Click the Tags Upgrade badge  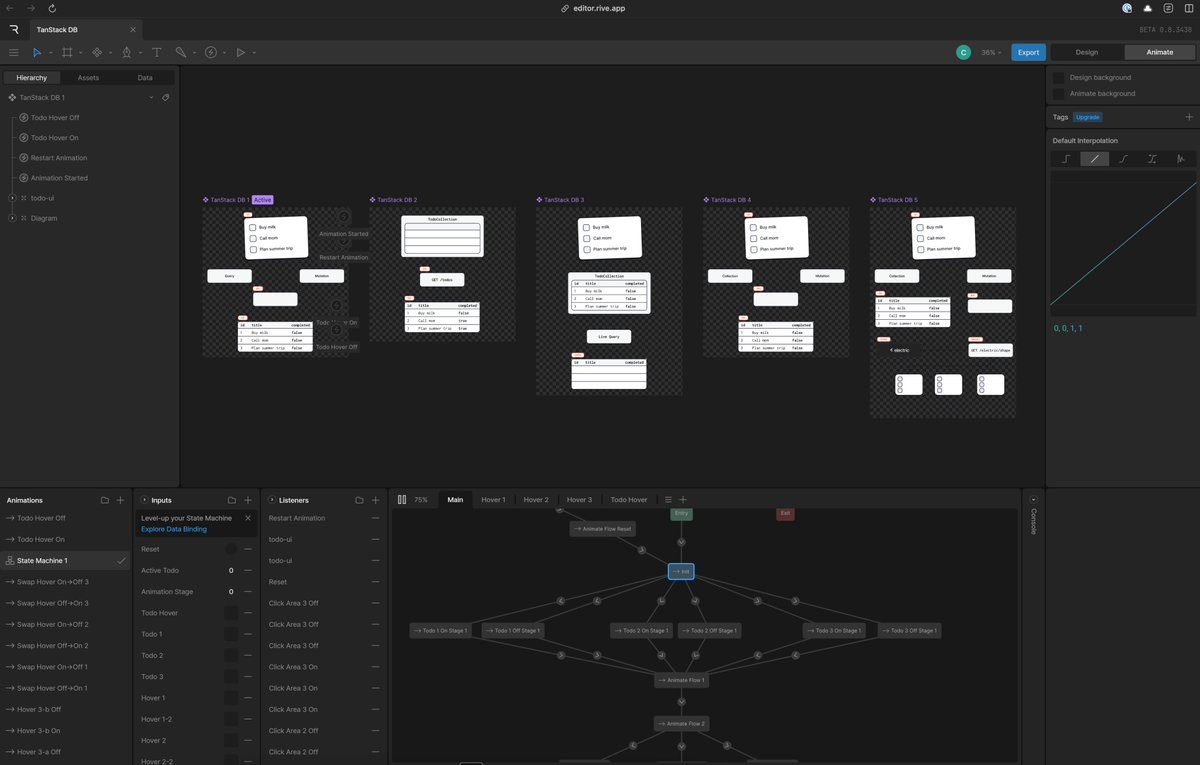tap(1088, 117)
